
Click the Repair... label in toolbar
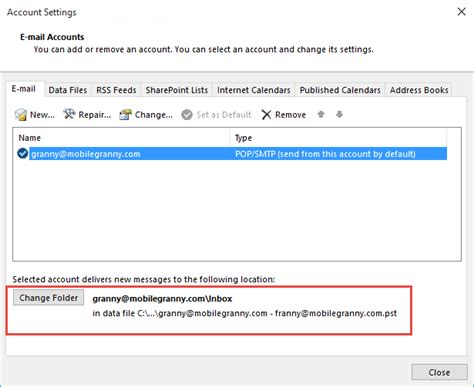[x=95, y=115]
